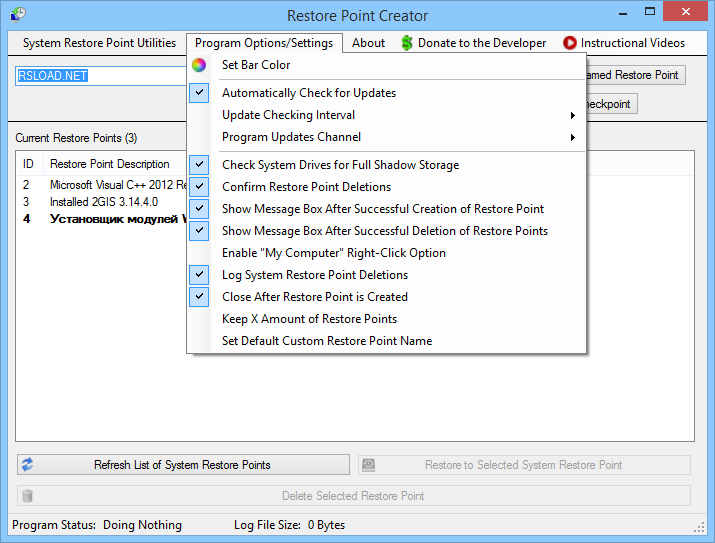Screen dimensions: 715x543
Task: Click the ID column header
Action: [x=30, y=164]
